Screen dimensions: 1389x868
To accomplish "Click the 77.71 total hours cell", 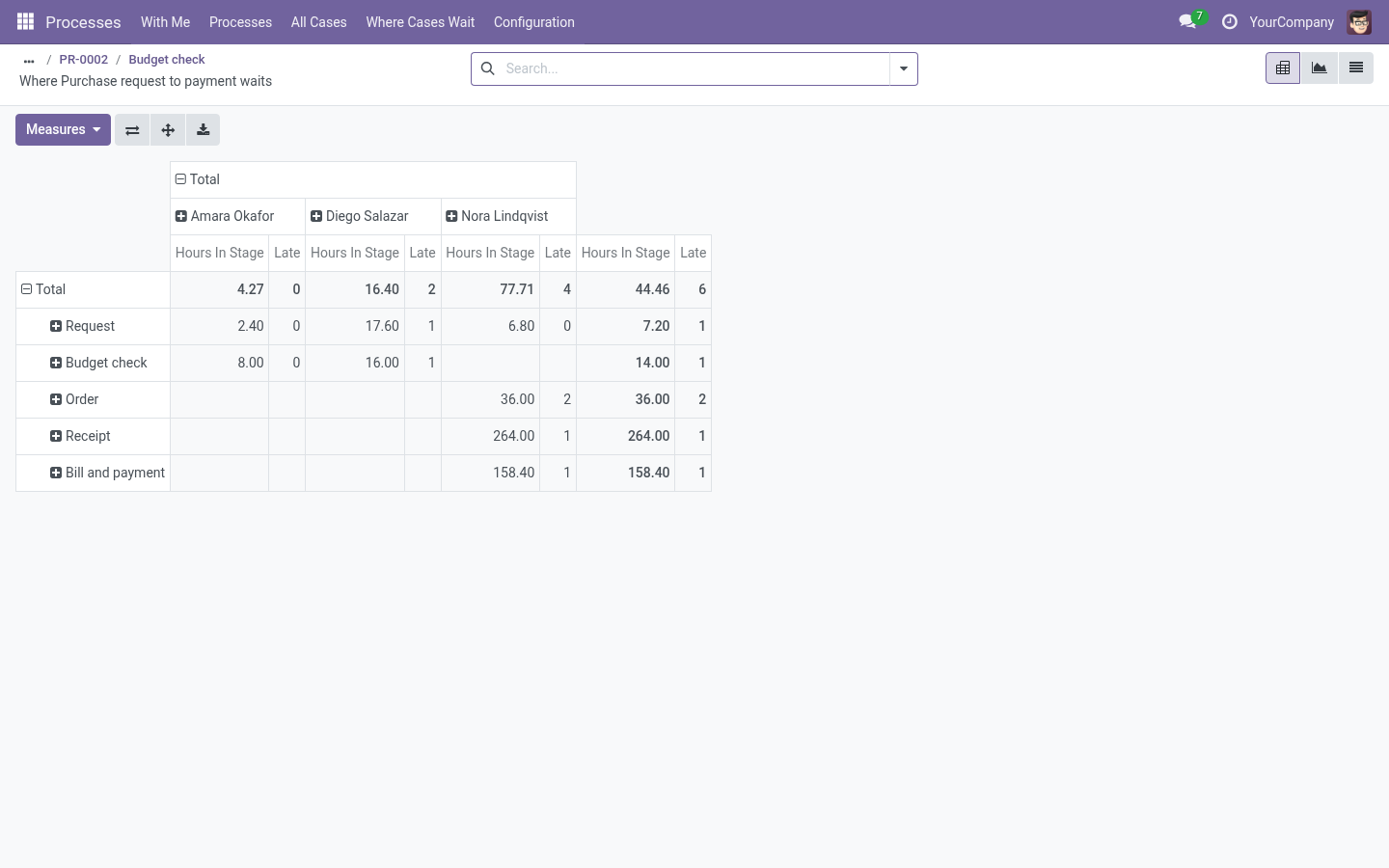I will [x=490, y=289].
